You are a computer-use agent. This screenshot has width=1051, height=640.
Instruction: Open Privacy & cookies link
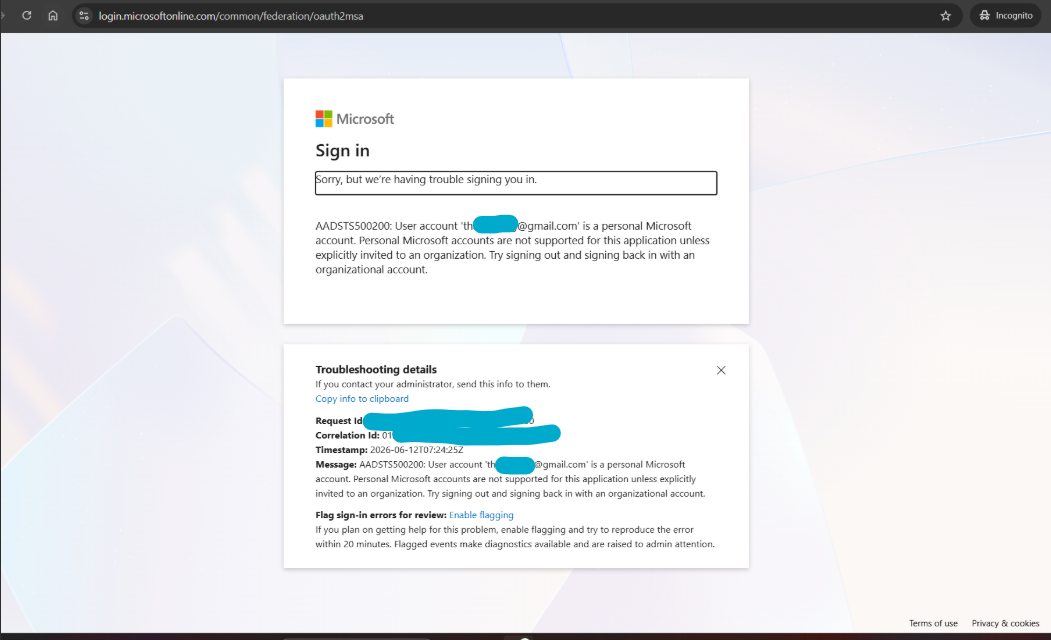pos(1005,623)
